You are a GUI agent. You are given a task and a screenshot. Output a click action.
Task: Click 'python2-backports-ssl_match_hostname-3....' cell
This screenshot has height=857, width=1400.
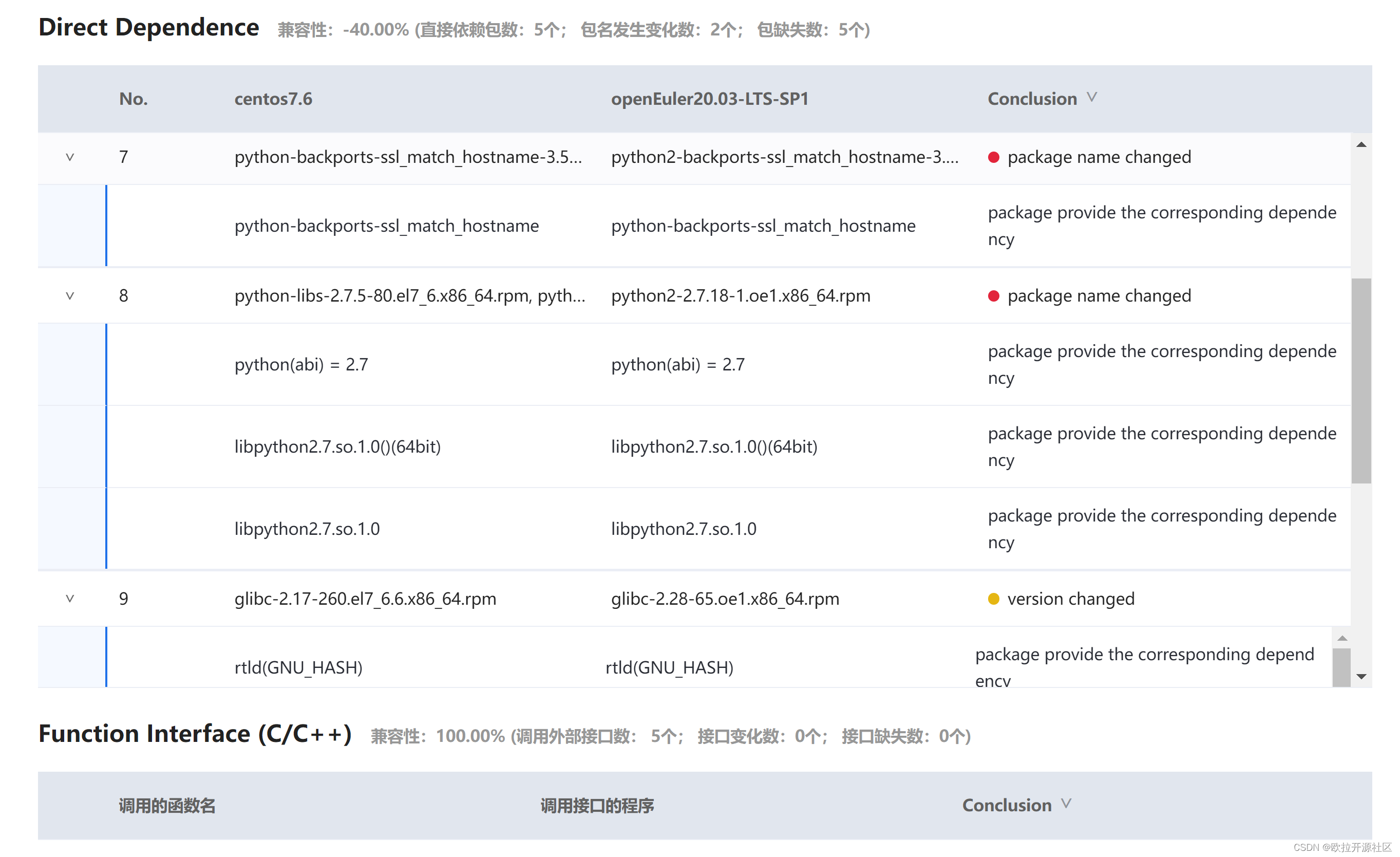(785, 157)
